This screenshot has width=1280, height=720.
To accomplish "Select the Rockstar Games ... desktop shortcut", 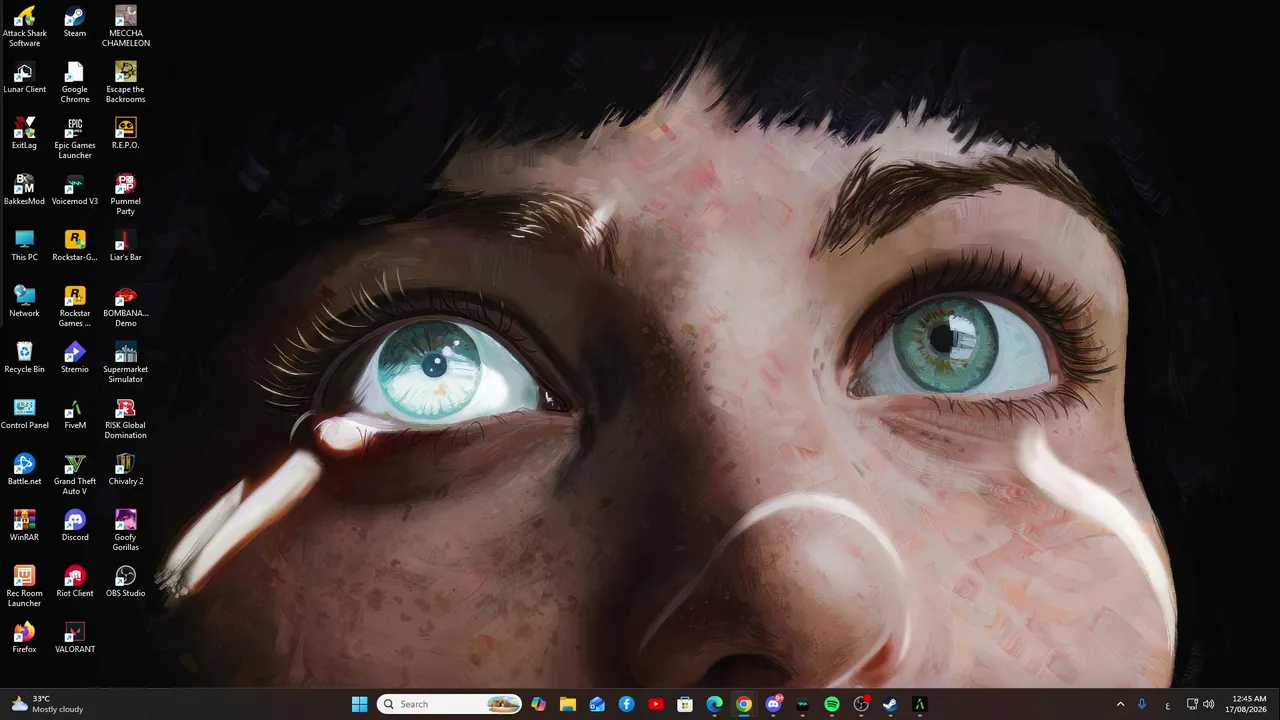I will click(75, 306).
